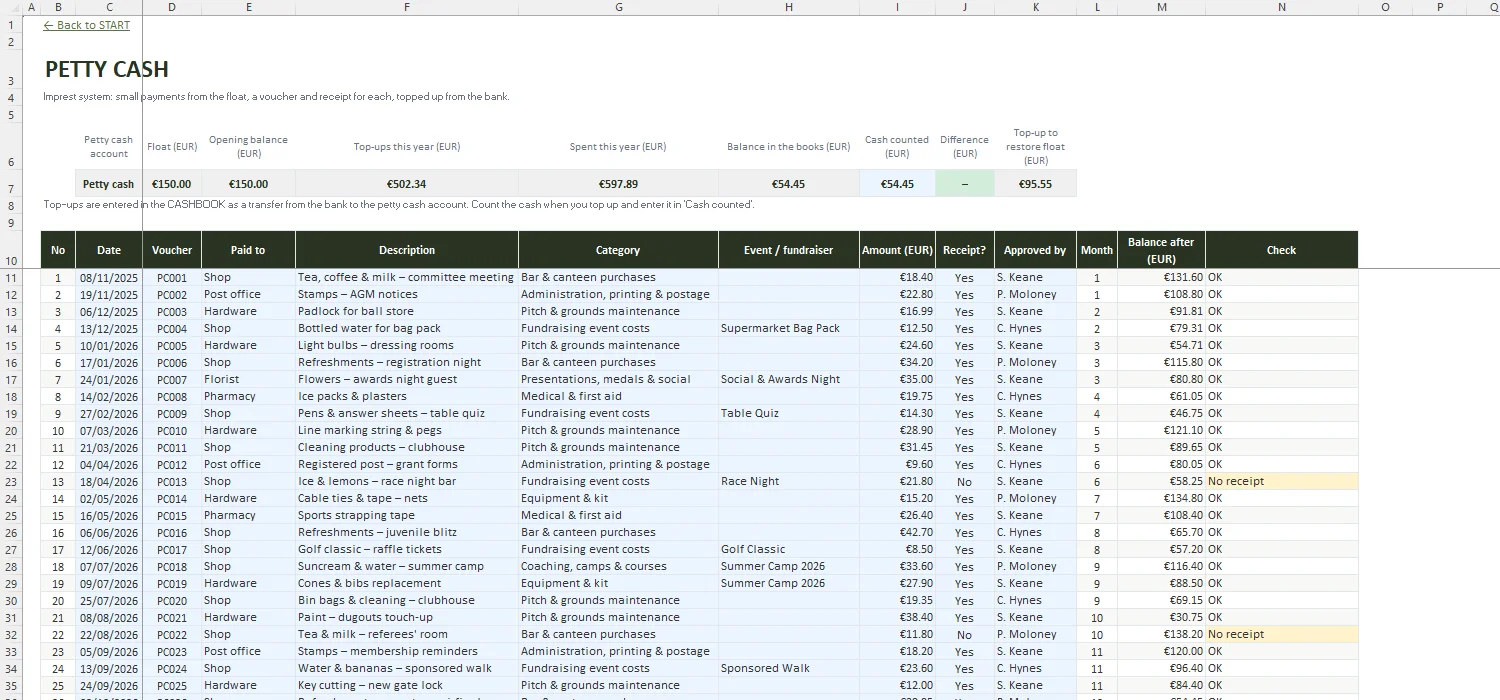1500x700 pixels.
Task: Click the Description column header
Action: 407,250
